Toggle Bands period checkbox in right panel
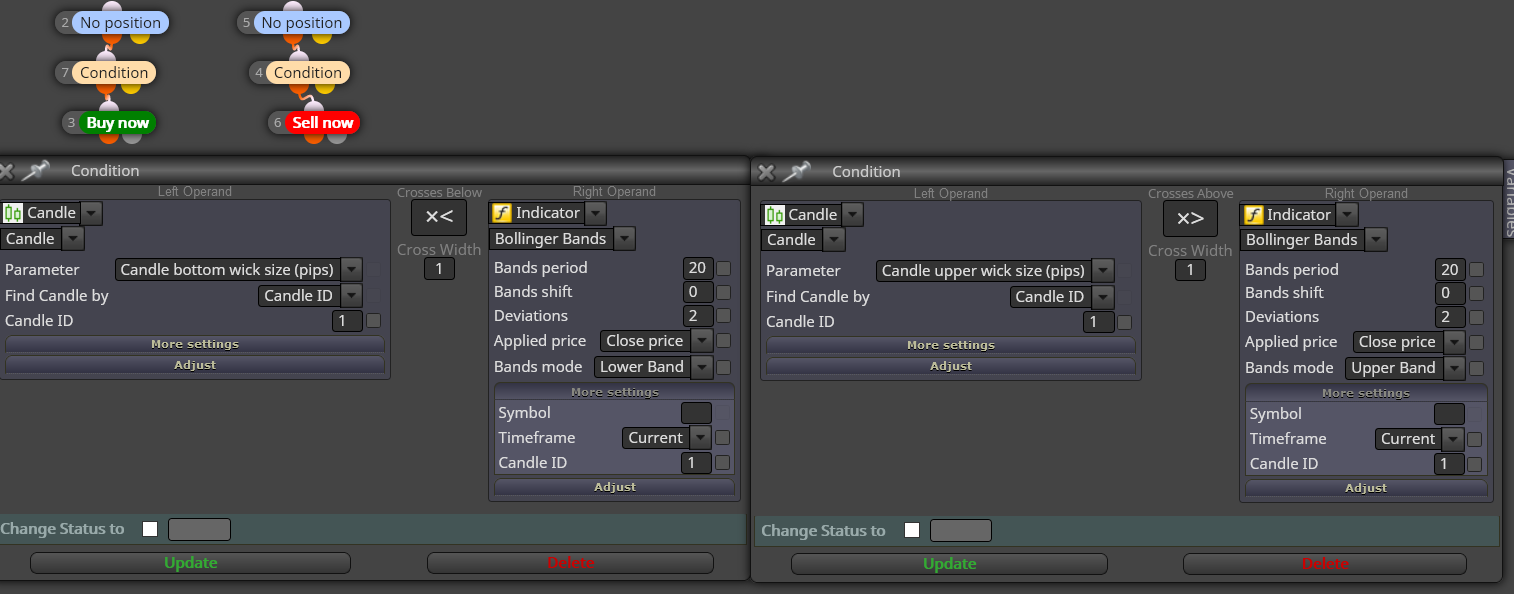Screen dimensions: 1514x594 1476,269
